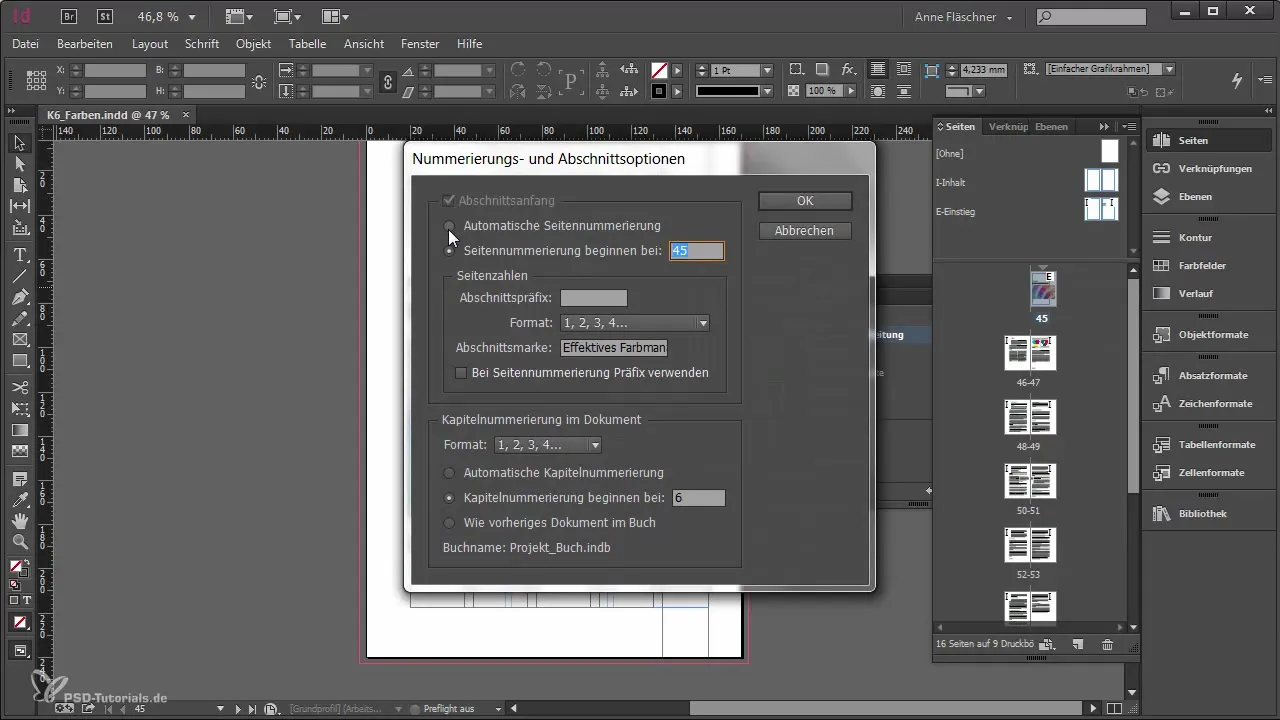Select the Rectangle tool

click(19, 361)
